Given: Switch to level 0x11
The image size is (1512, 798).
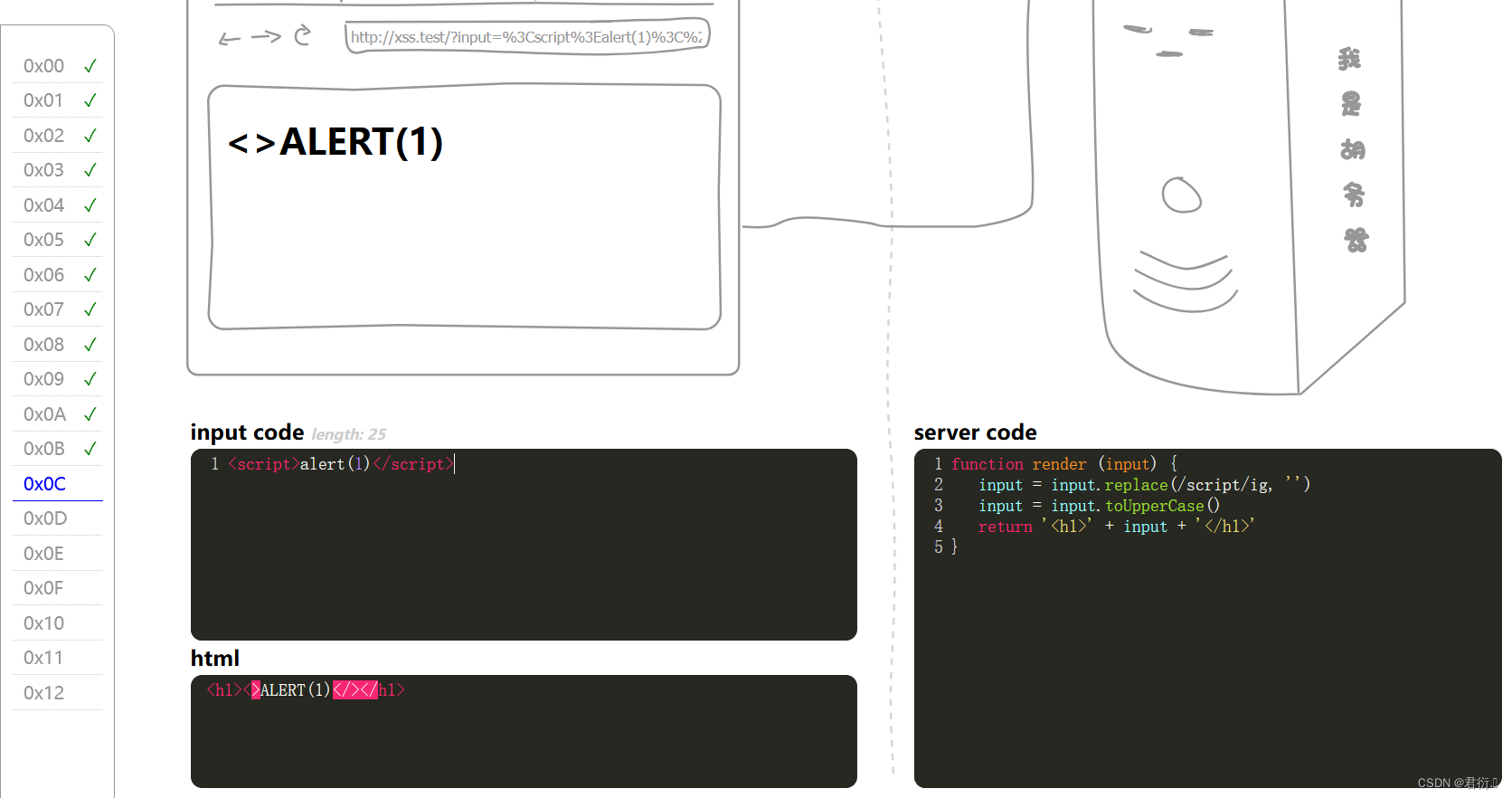Looking at the screenshot, I should click(43, 658).
